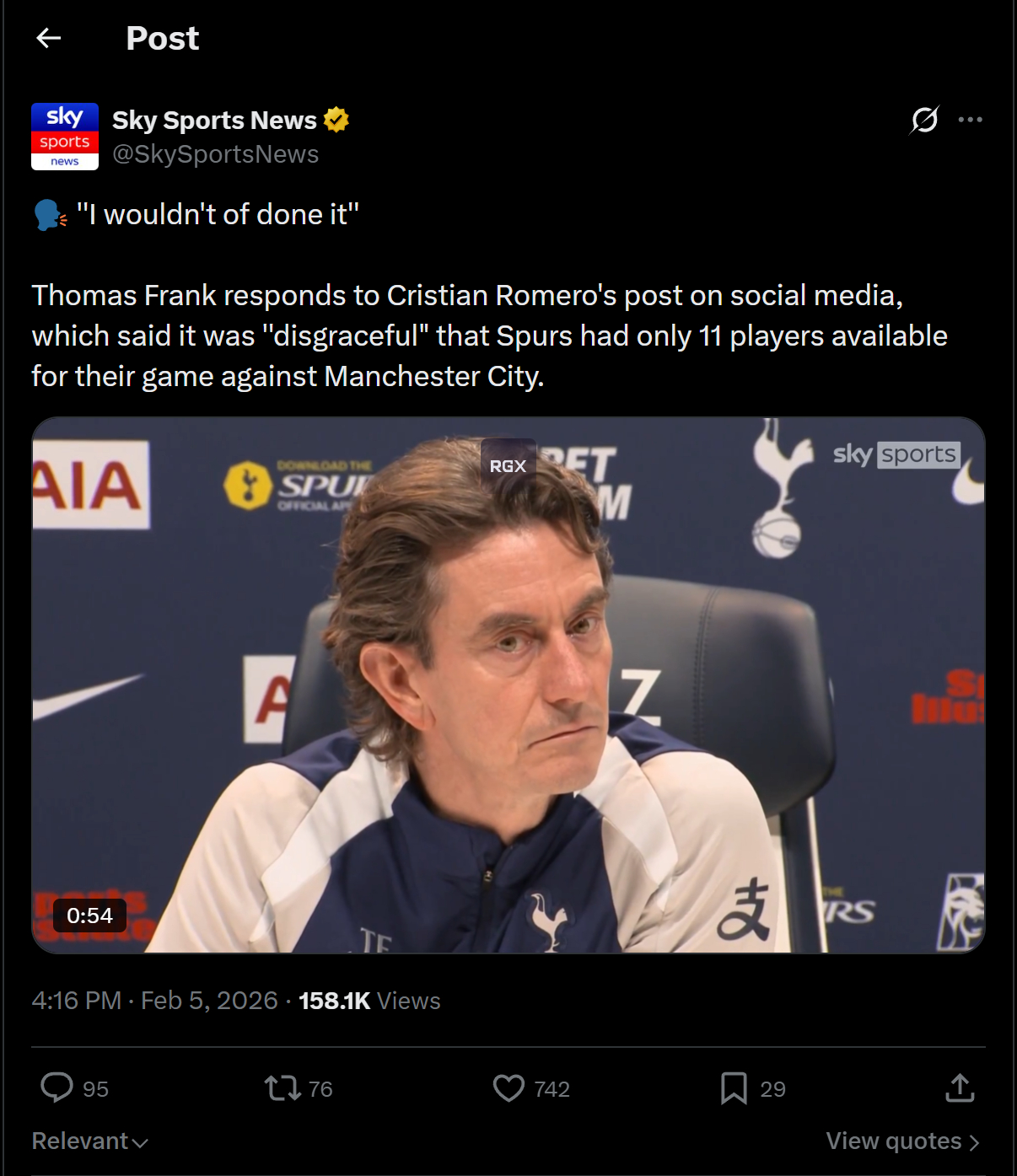Click the reply speech bubble icon
Screen dimensions: 1017x1176
[57, 1087]
